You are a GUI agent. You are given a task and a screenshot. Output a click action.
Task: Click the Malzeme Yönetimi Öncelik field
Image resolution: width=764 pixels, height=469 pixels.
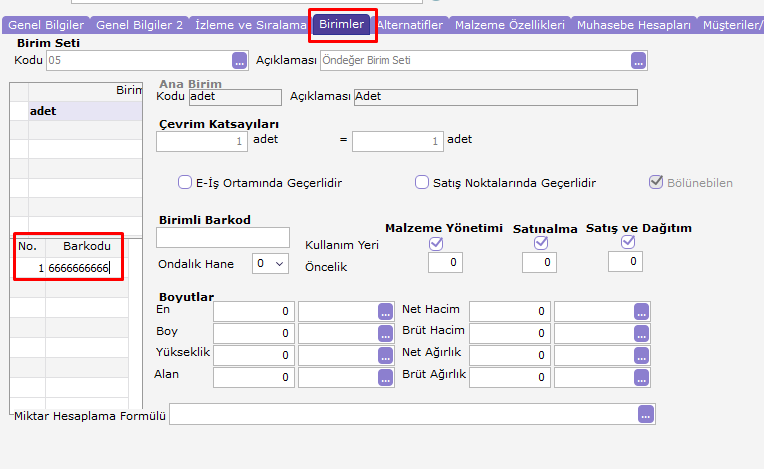(445, 263)
